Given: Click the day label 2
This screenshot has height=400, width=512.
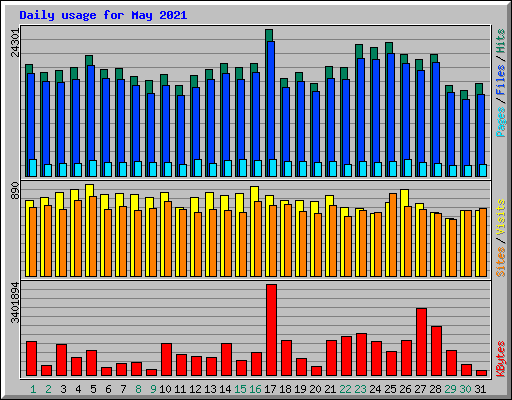Looking at the screenshot, I should pyautogui.click(x=48, y=389).
